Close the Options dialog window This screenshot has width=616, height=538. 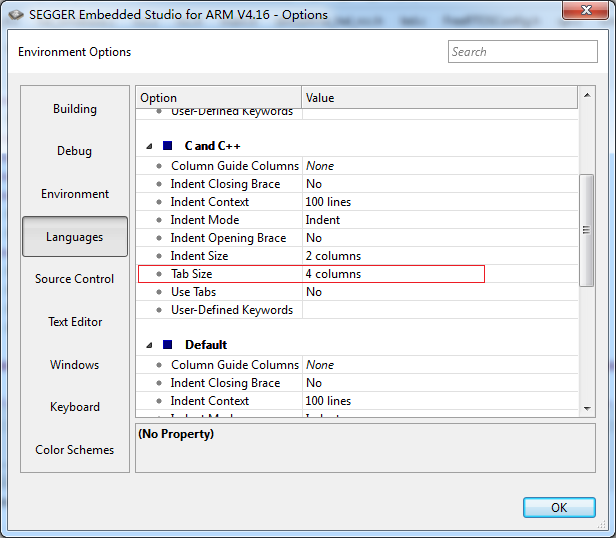pyautogui.click(x=586, y=10)
